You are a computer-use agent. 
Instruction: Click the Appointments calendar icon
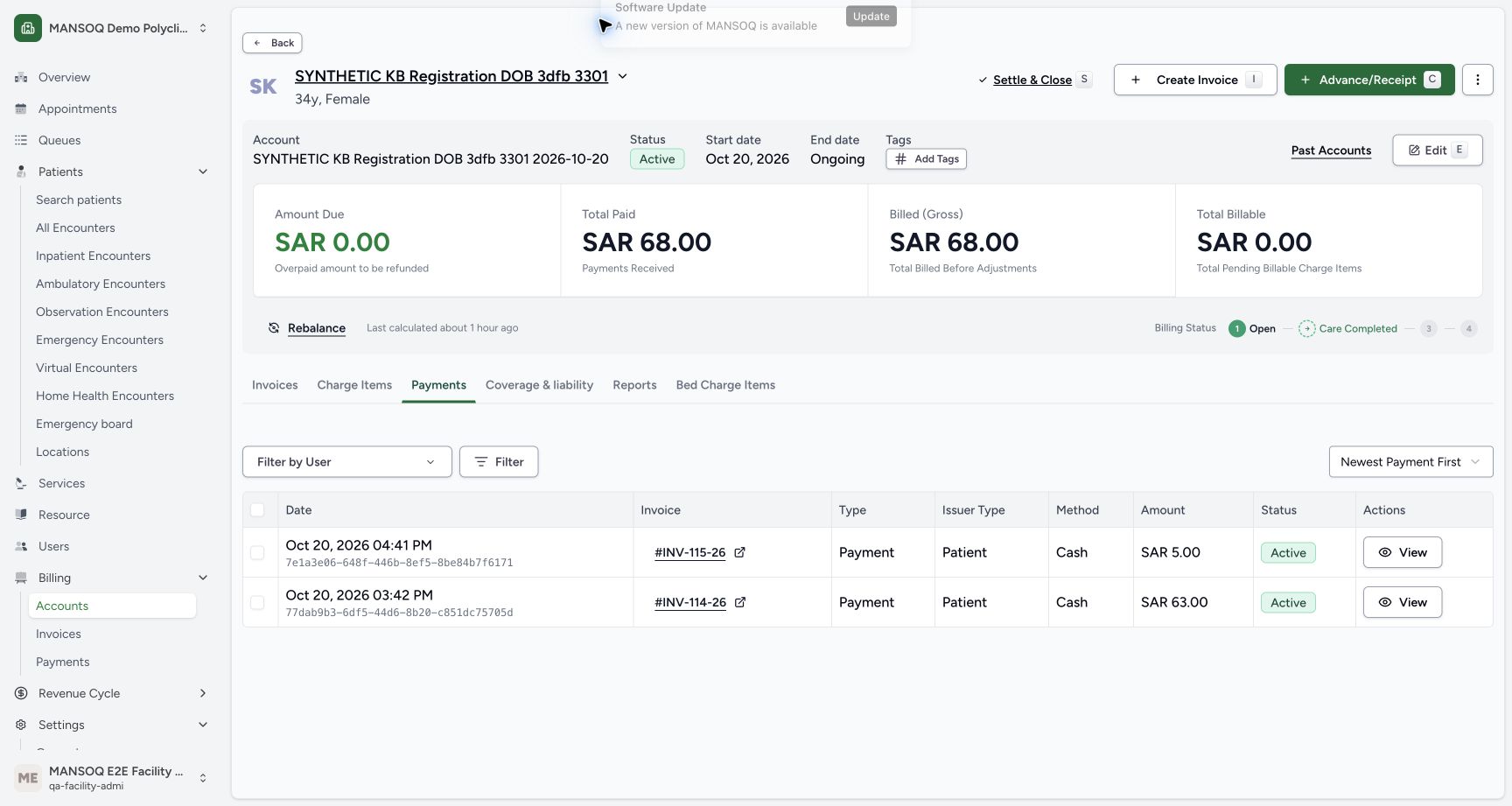click(21, 109)
